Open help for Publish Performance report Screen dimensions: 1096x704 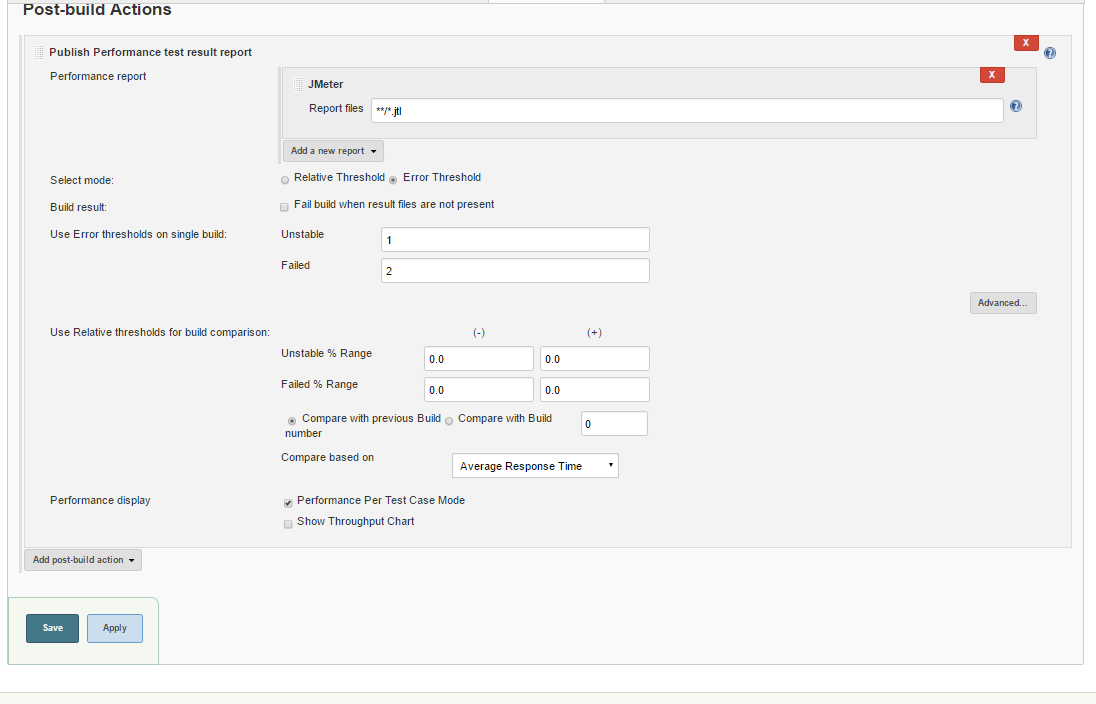[x=1050, y=53]
